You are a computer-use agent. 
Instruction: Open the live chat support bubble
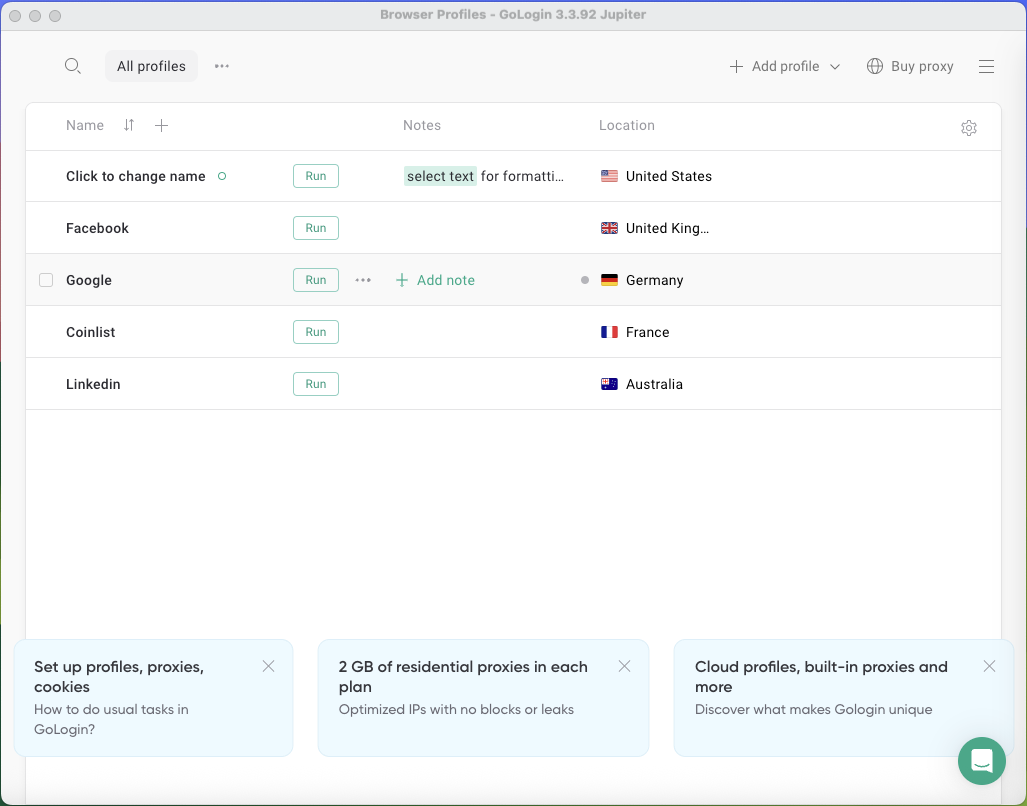981,761
